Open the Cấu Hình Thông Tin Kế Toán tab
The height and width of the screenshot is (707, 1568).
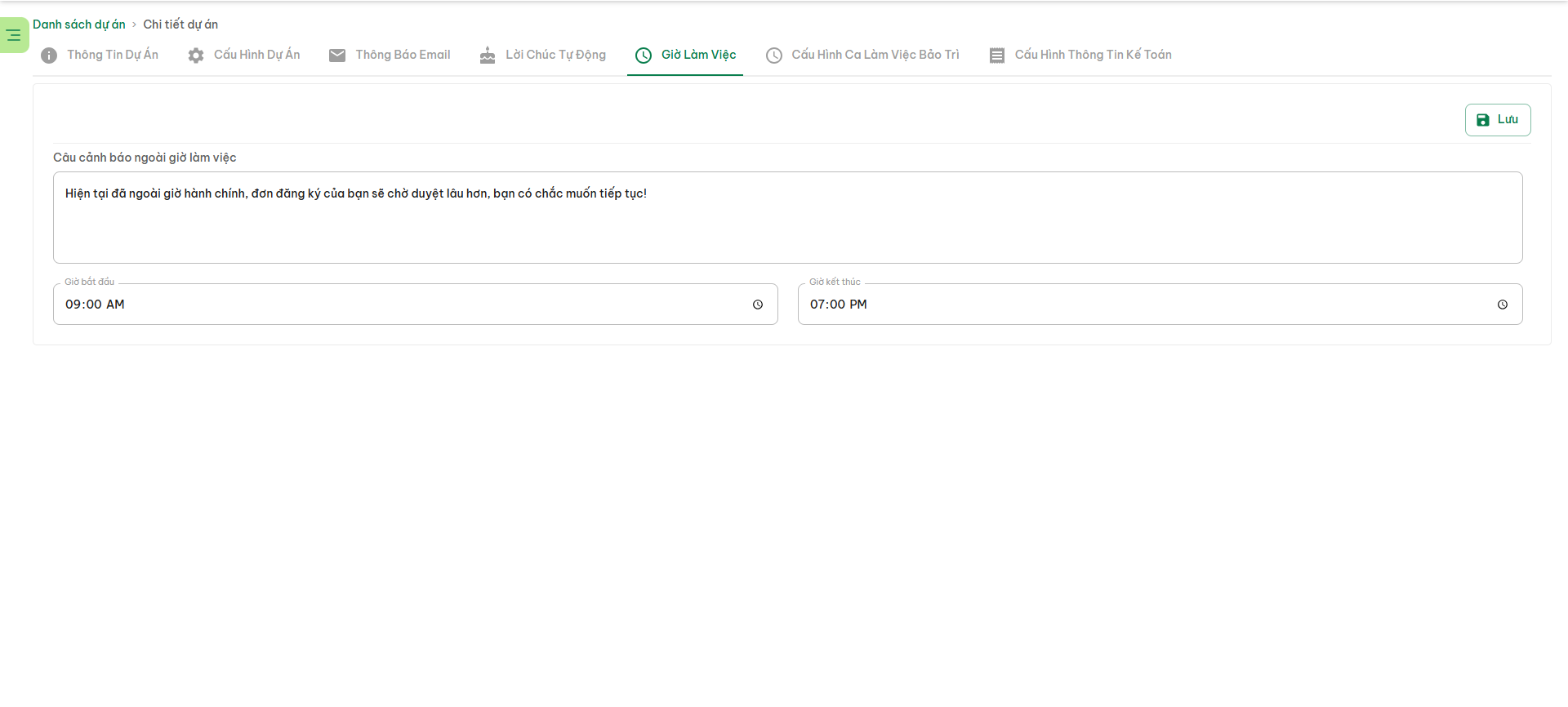[x=1093, y=55]
